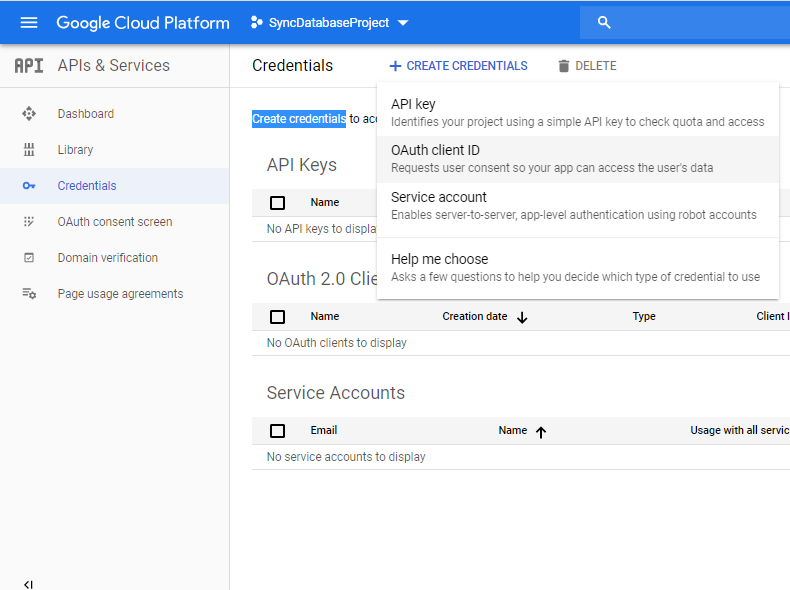Viewport: 790px width, 590px height.
Task: Sort Service Accounts by Name arrow
Action: click(541, 432)
